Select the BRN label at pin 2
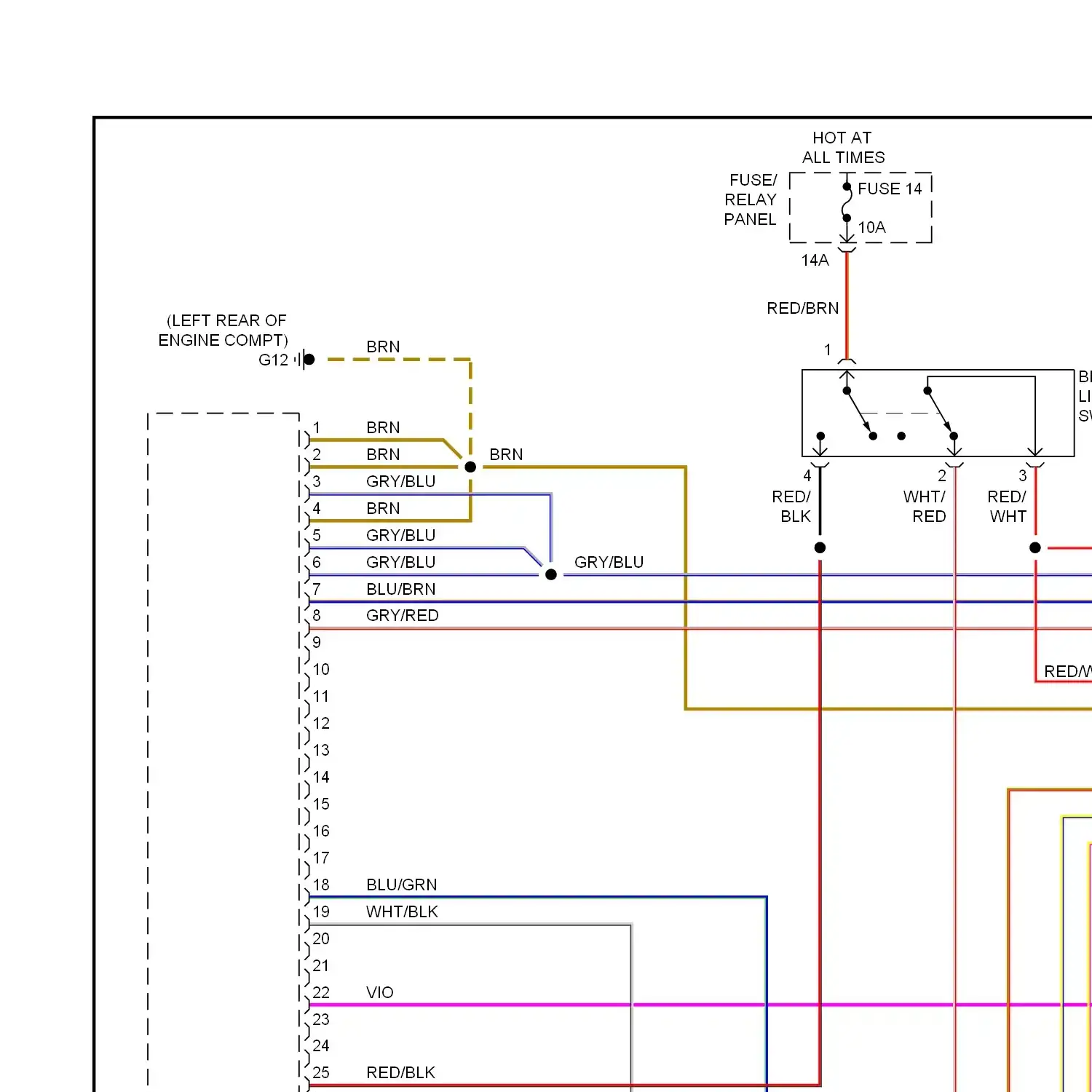The width and height of the screenshot is (1092, 1092). 383,455
